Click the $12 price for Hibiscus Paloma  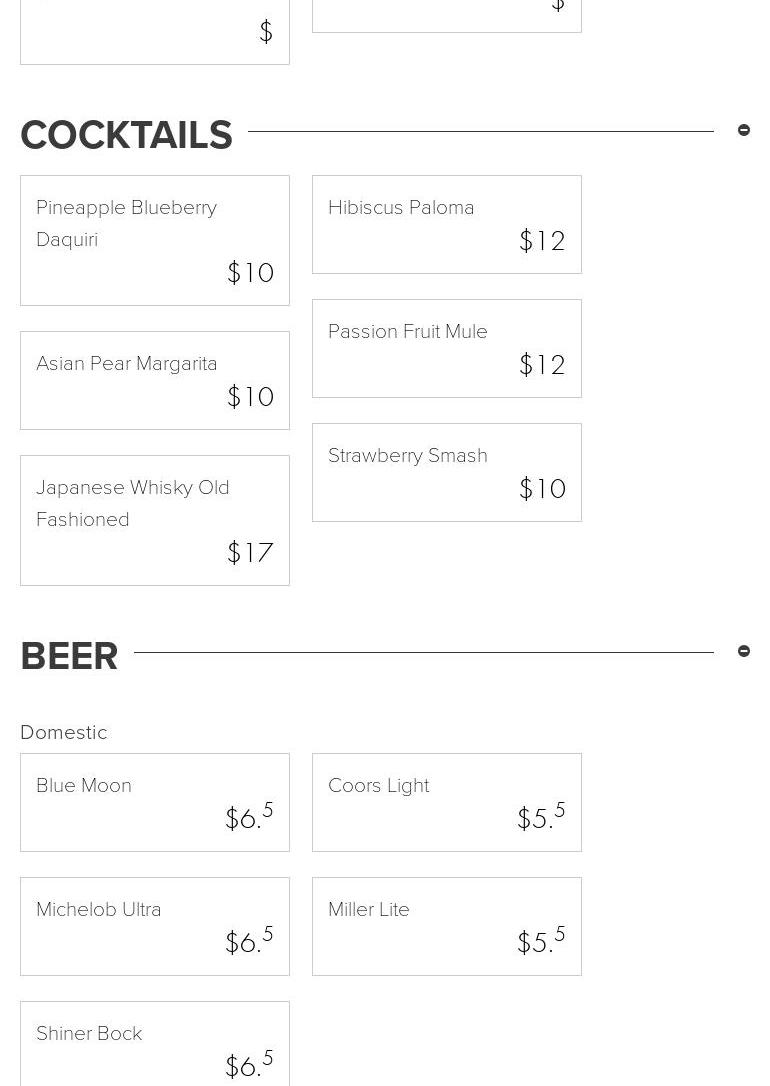(542, 241)
